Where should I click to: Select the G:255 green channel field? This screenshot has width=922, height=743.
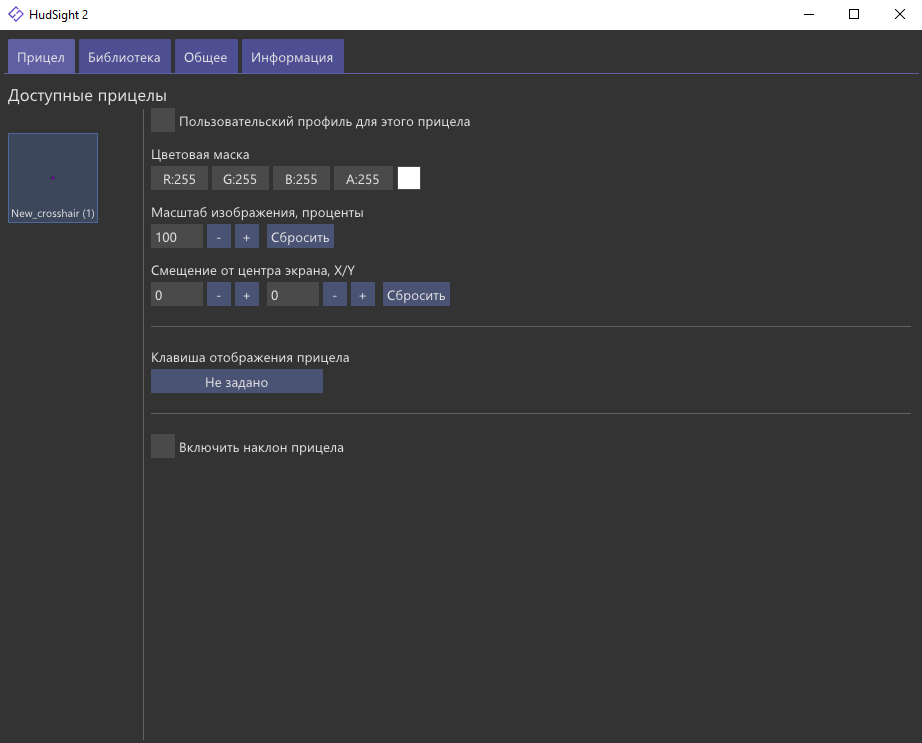[x=240, y=179]
